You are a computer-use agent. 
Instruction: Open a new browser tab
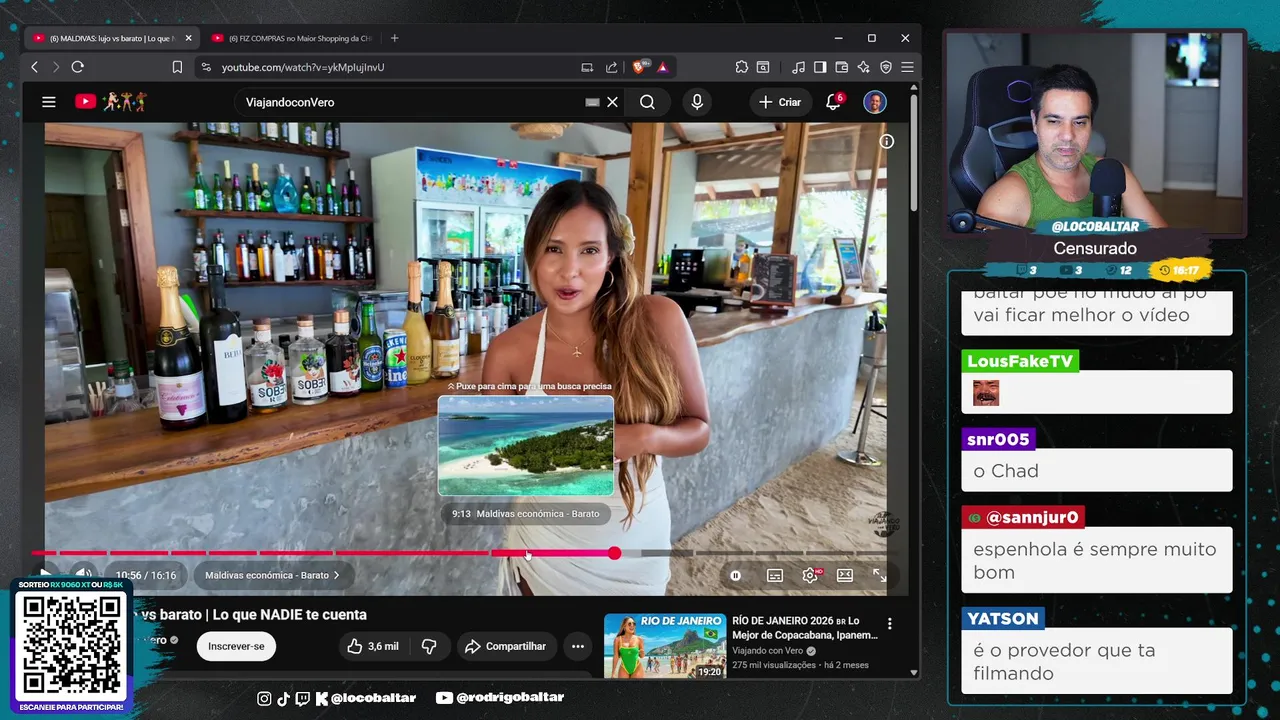394,38
